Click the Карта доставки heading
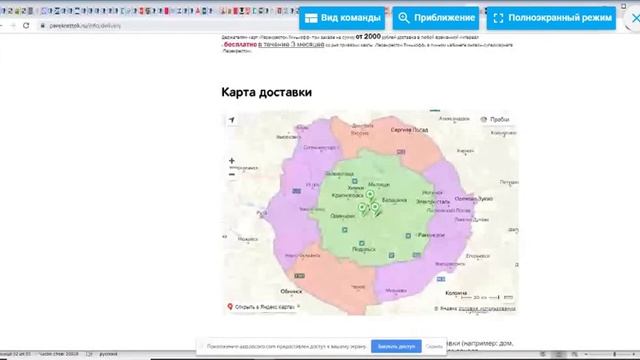 pyautogui.click(x=267, y=92)
